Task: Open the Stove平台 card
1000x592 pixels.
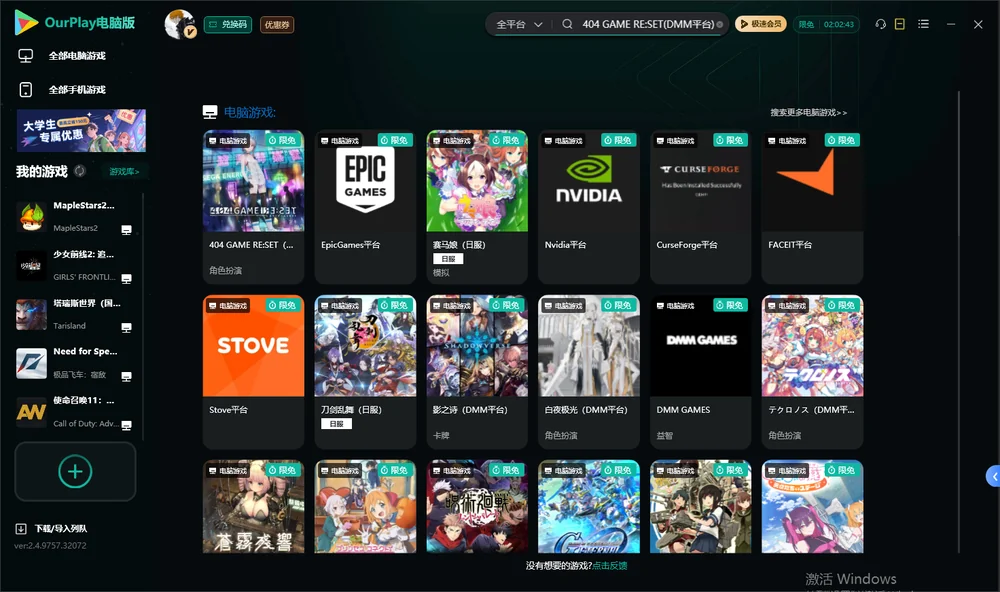Action: (253, 372)
